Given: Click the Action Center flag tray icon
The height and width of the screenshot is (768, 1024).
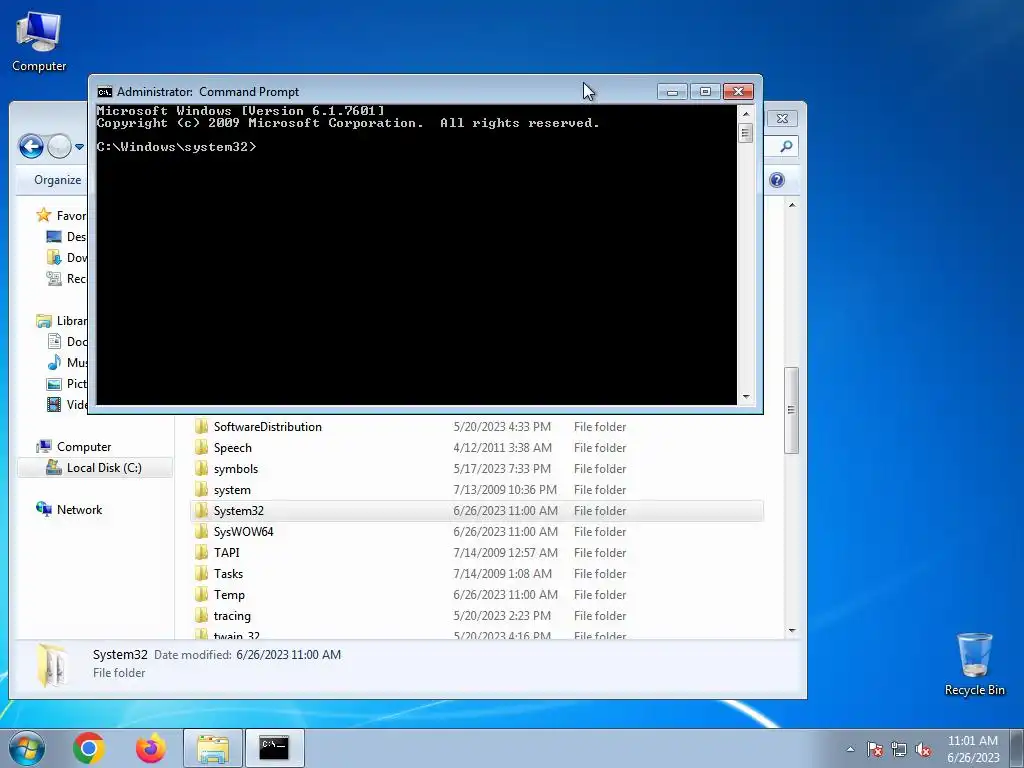Looking at the screenshot, I should point(874,750).
